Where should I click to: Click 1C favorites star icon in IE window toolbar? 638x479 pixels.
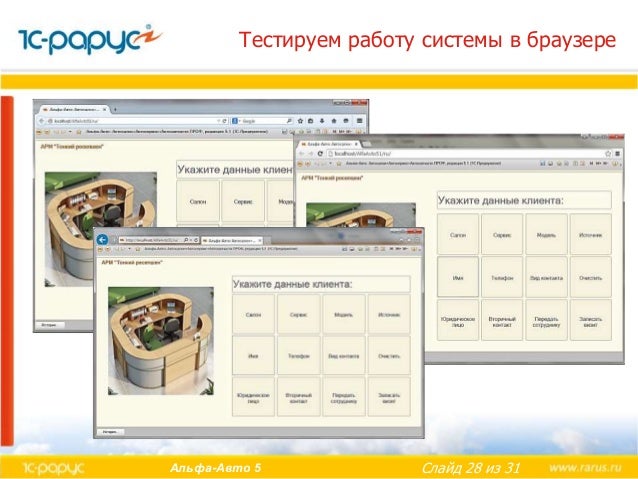click(x=138, y=249)
